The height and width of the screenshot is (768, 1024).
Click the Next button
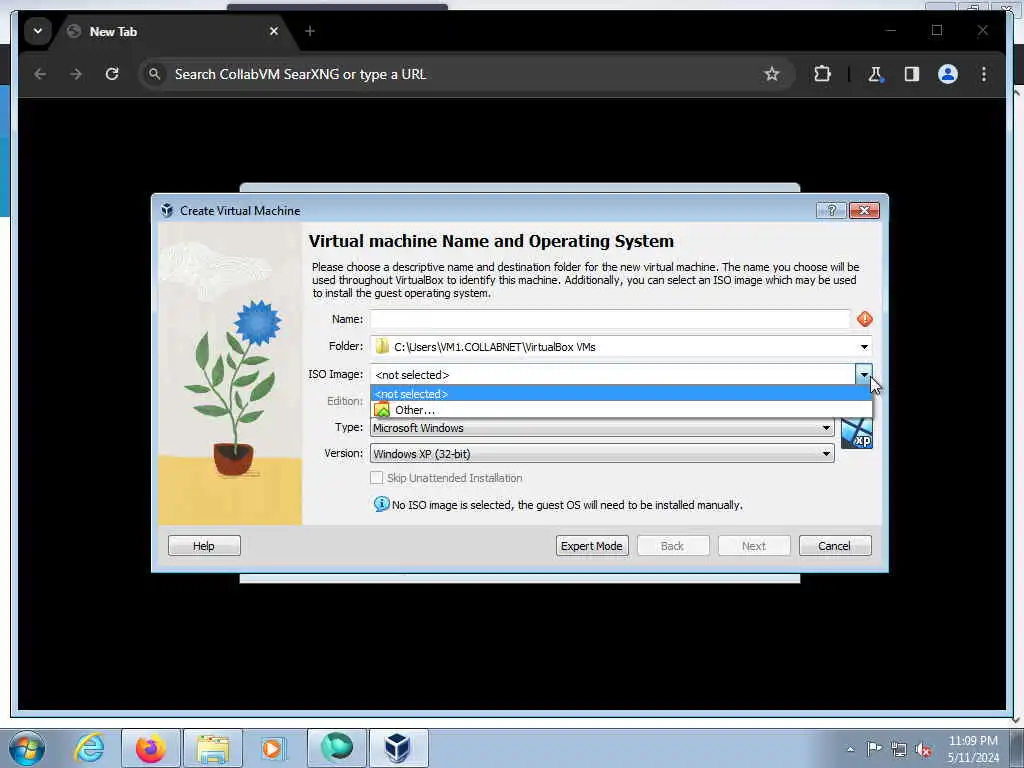(x=754, y=546)
